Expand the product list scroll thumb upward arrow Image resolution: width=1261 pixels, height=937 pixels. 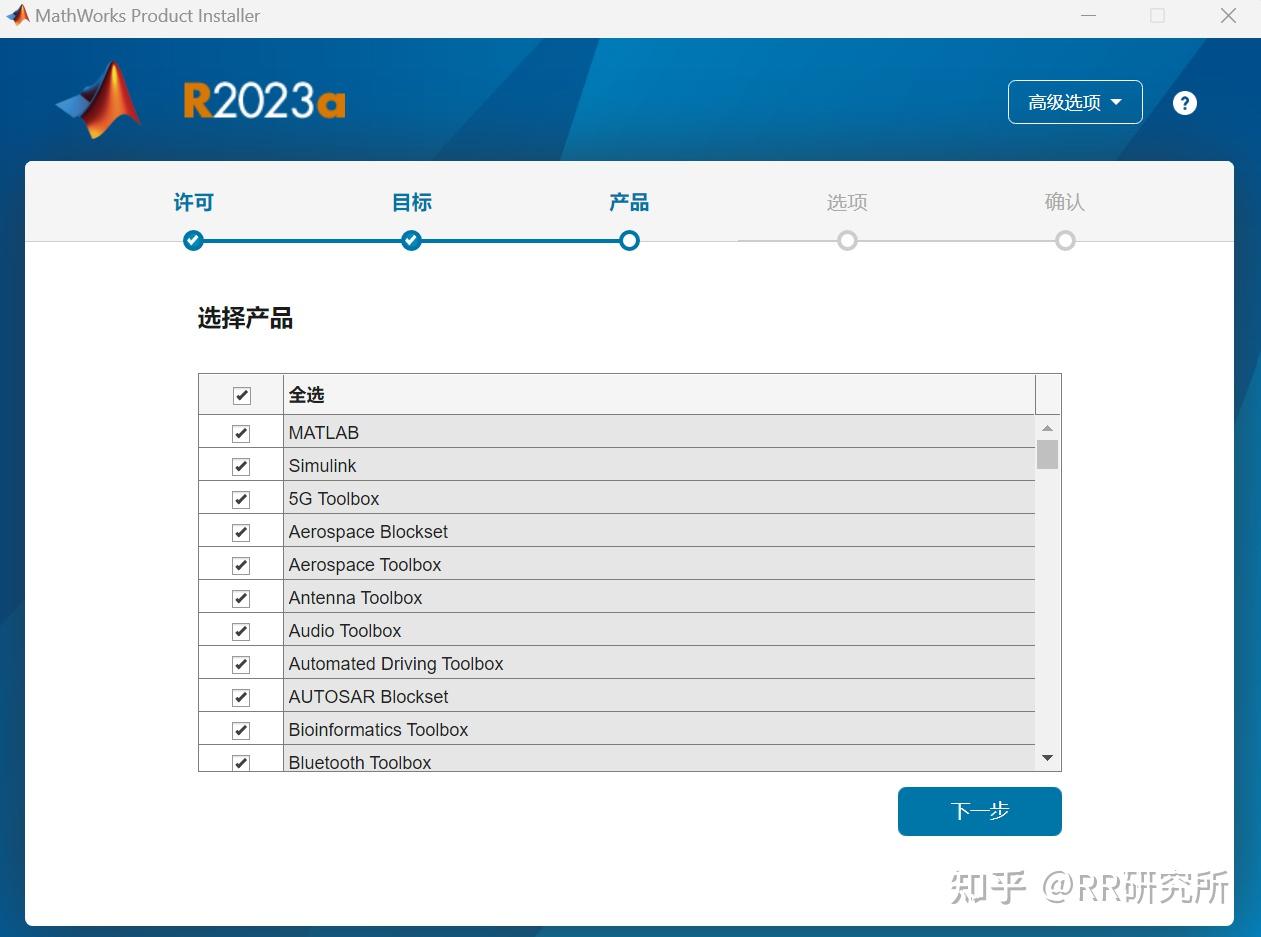(x=1047, y=427)
